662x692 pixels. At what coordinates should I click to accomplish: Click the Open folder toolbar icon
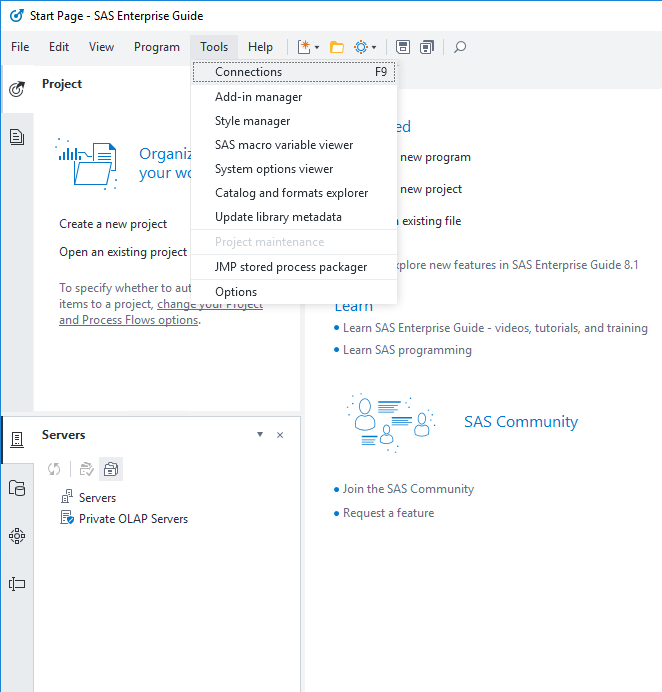337,47
